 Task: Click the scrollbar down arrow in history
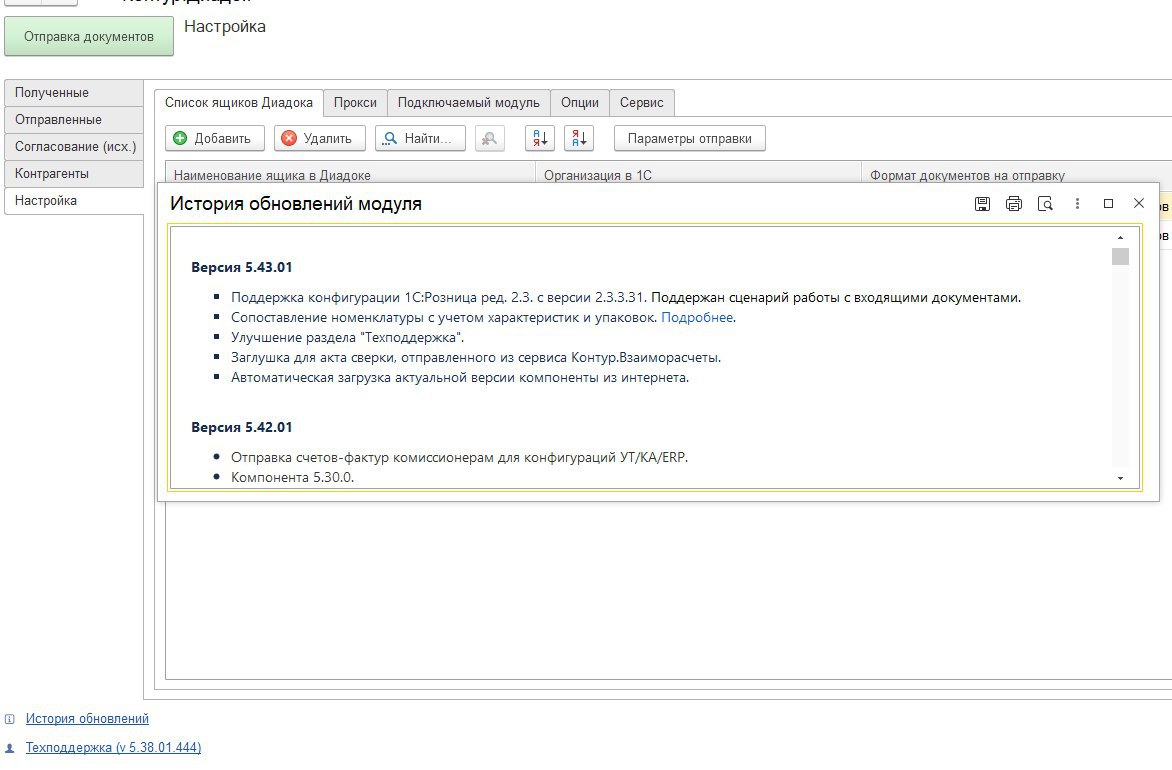pyautogui.click(x=1120, y=478)
